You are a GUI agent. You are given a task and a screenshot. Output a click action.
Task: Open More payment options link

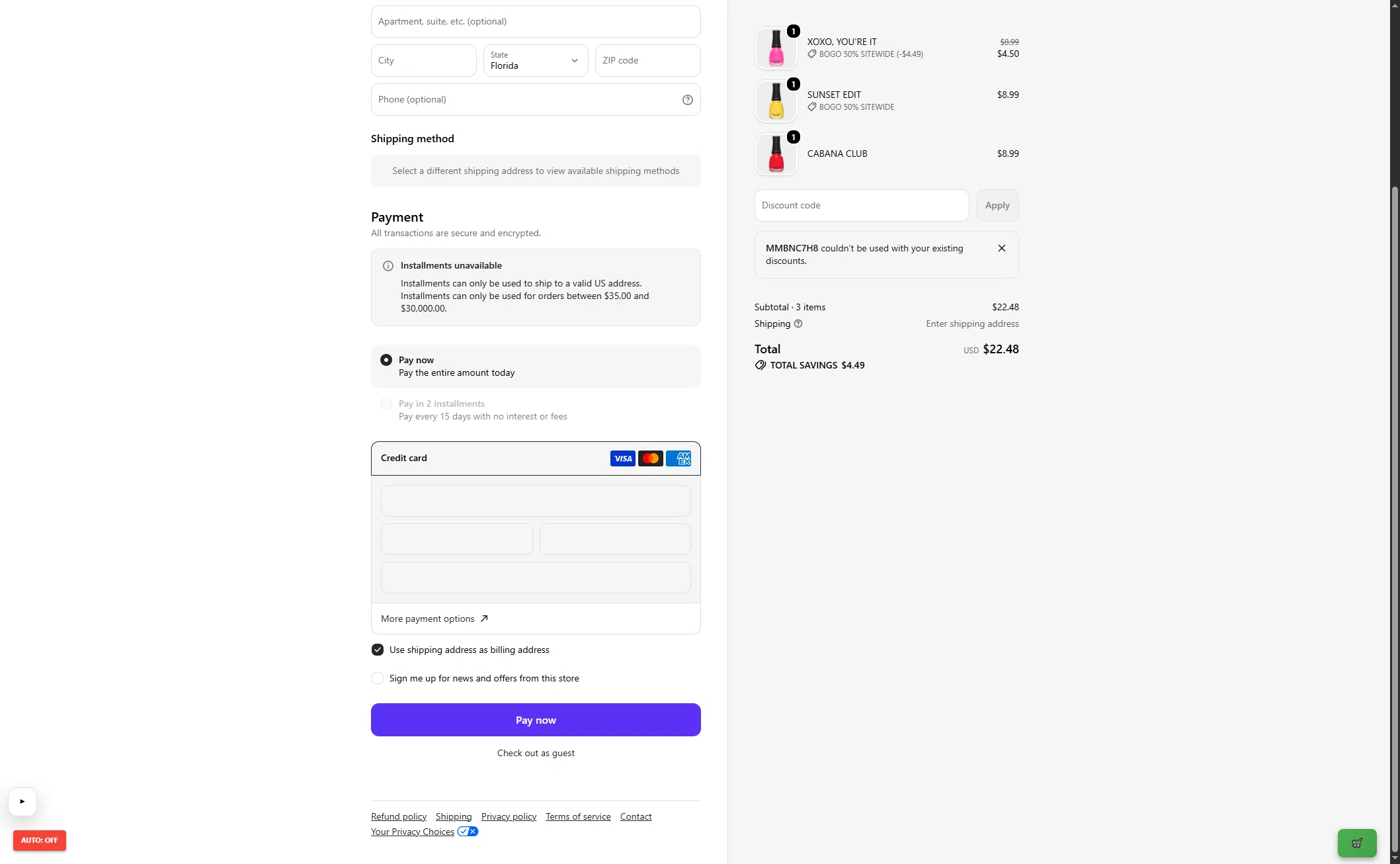[434, 619]
